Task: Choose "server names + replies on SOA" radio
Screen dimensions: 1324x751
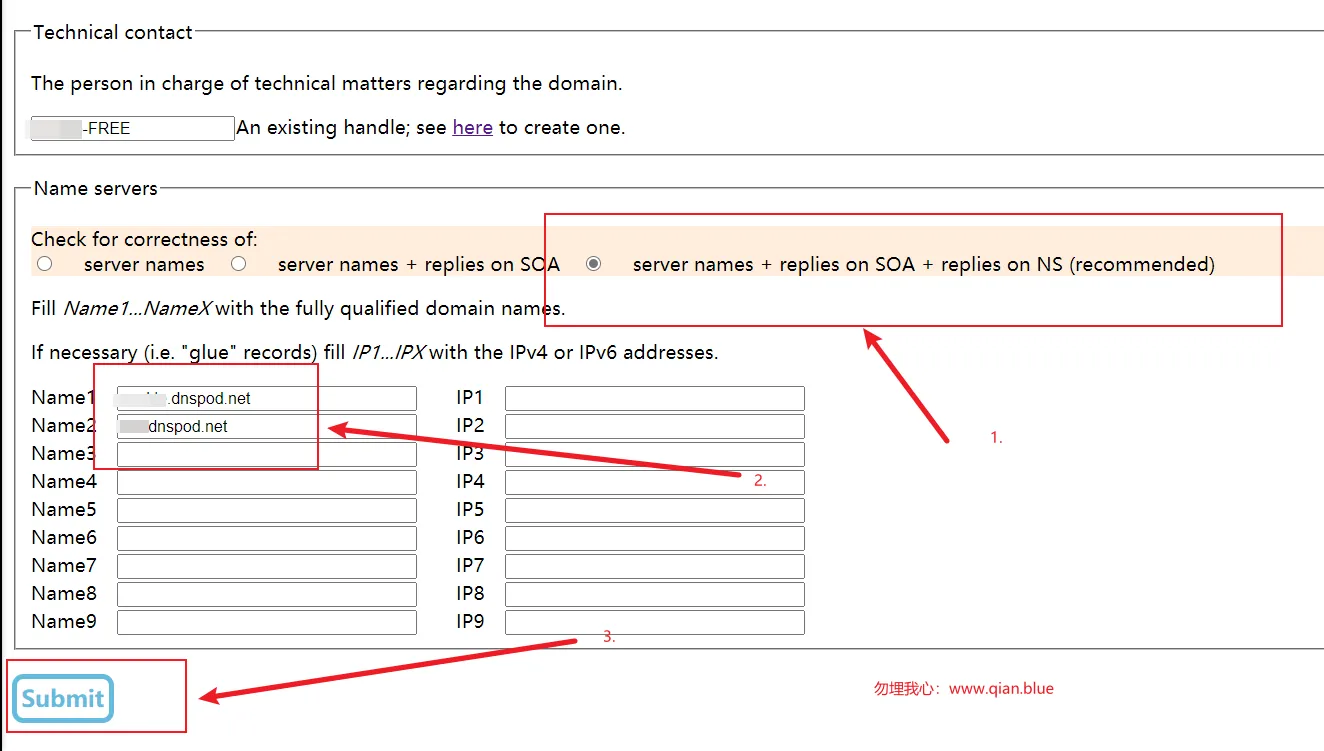Action: tap(238, 264)
